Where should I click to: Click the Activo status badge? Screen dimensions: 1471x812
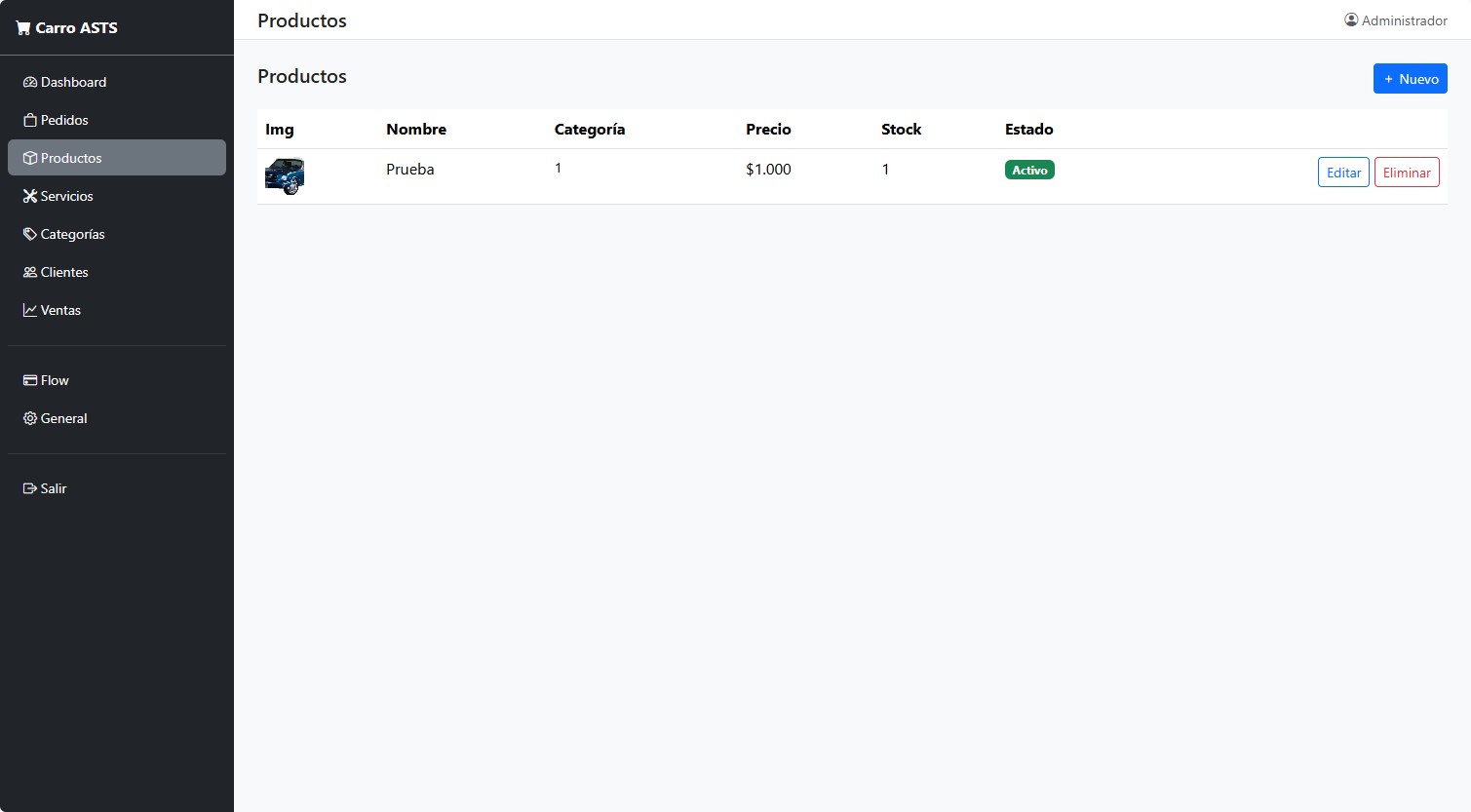tap(1029, 170)
